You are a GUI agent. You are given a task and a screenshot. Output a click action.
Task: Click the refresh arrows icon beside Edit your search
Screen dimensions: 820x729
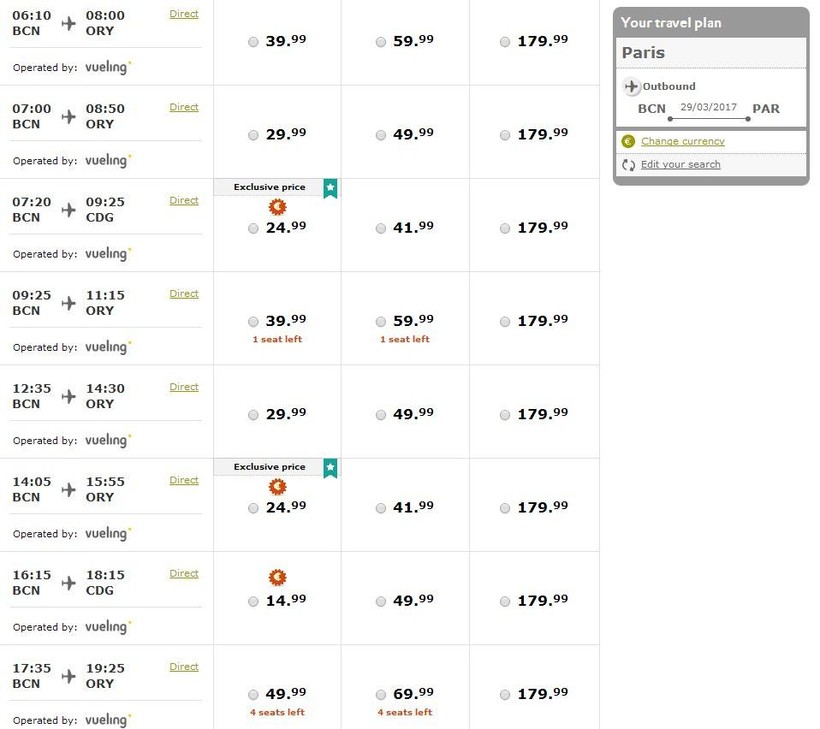pyautogui.click(x=628, y=165)
